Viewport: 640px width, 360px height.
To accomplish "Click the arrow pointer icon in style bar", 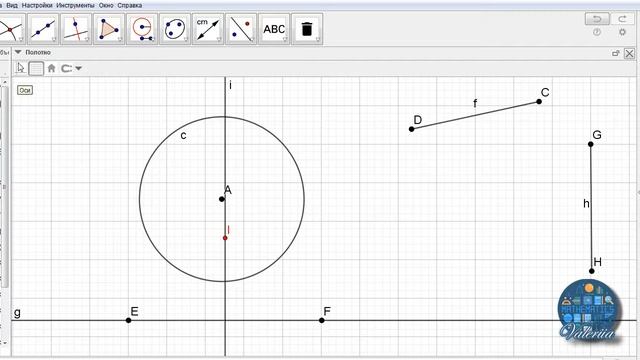I will tap(20, 68).
